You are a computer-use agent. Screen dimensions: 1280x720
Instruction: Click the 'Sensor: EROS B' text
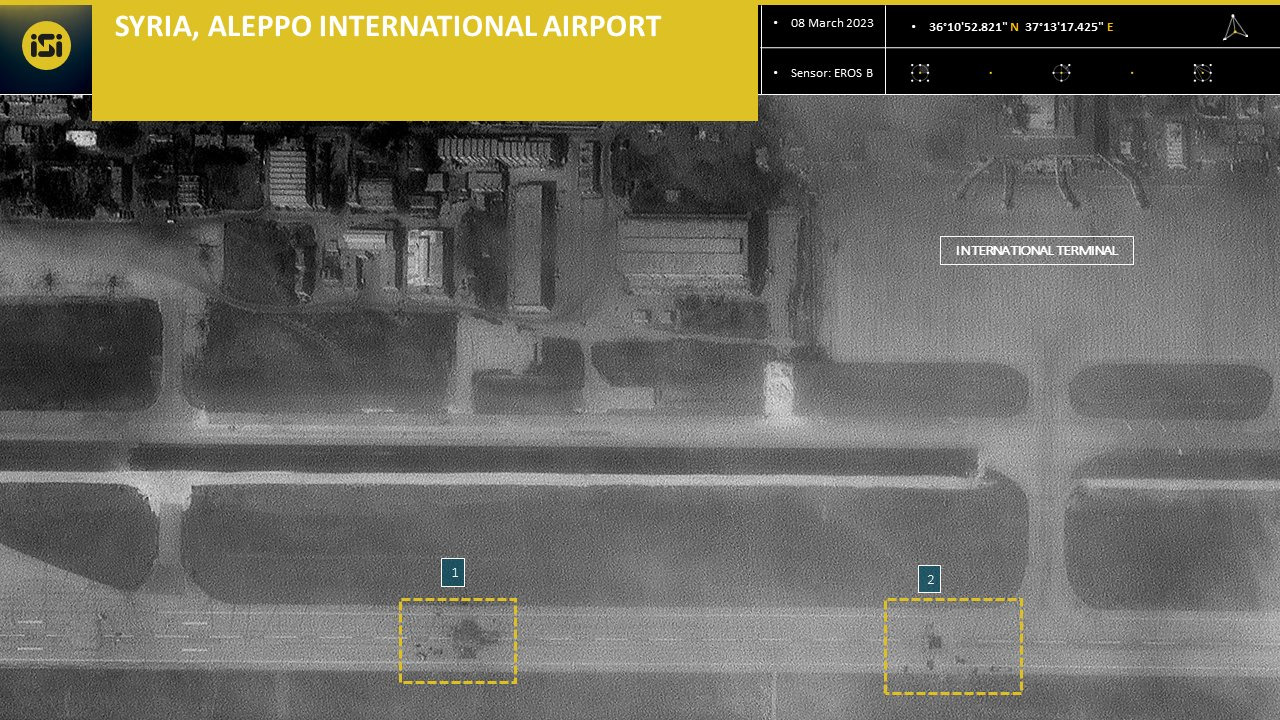coord(832,73)
